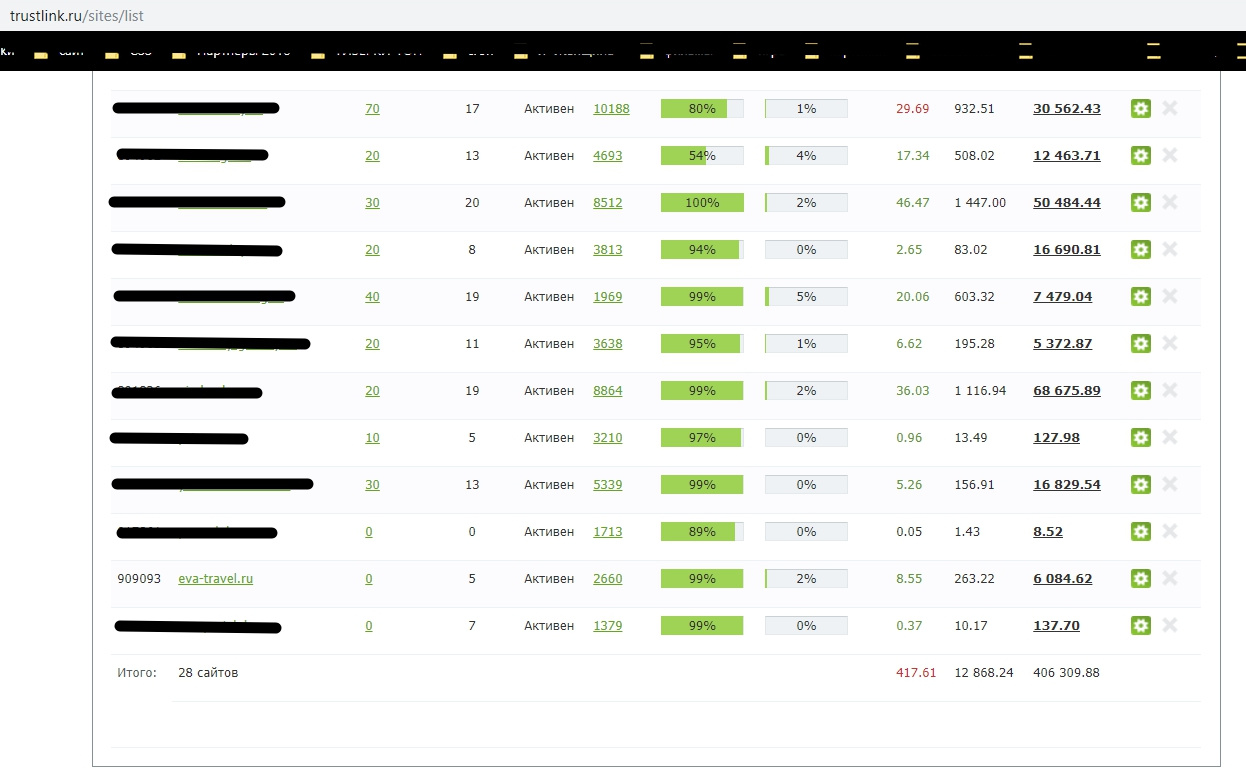Screen dimensions: 1246x781
Task: Delete site in row with 50 484.44
Action: 1170,202
